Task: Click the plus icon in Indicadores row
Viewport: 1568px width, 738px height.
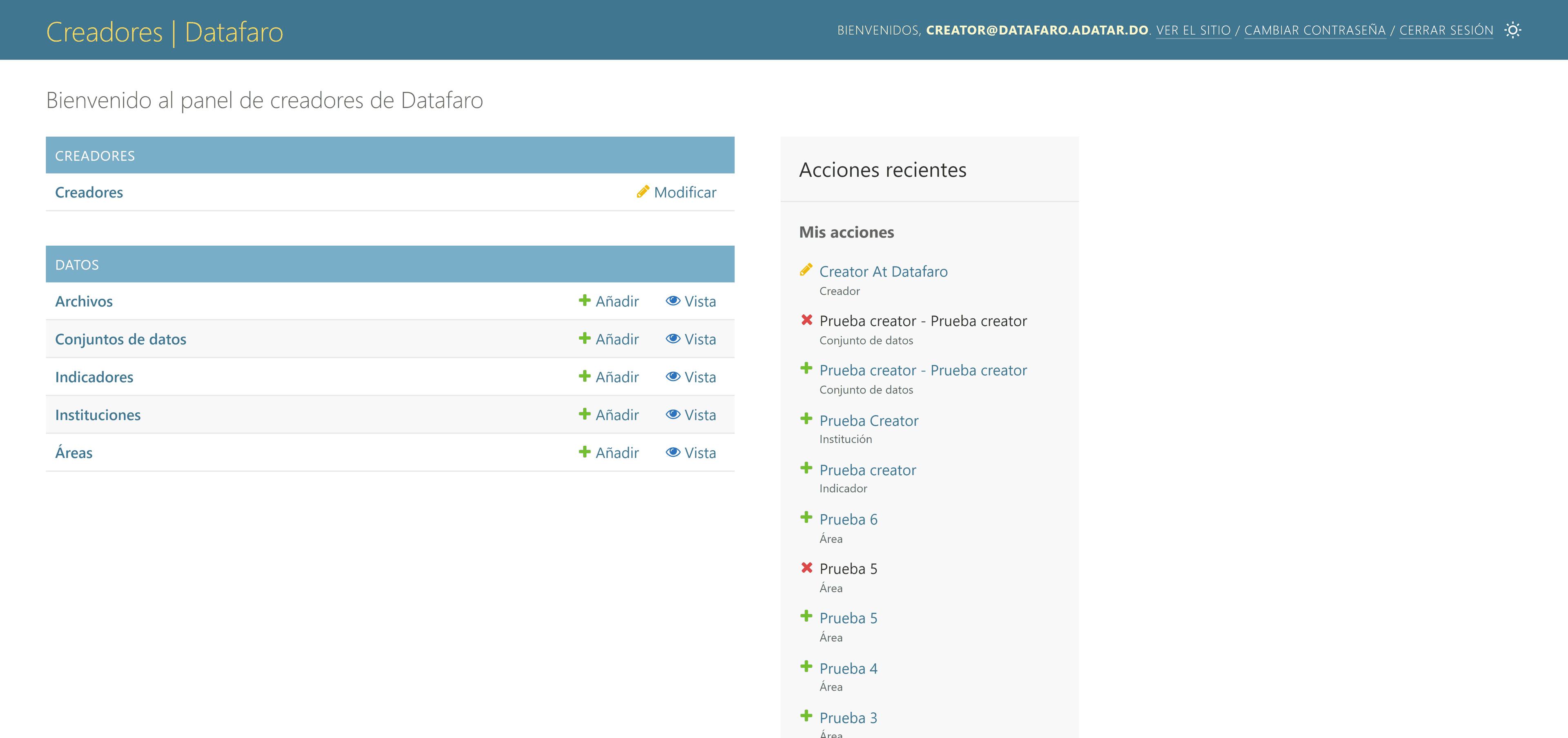Action: pyautogui.click(x=584, y=376)
